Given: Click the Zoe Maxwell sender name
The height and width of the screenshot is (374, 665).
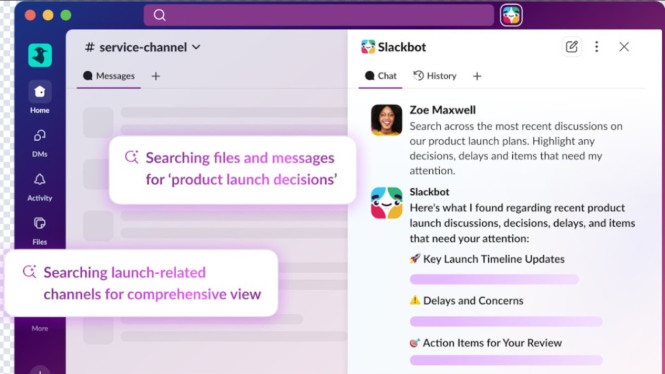Looking at the screenshot, I should pos(442,110).
